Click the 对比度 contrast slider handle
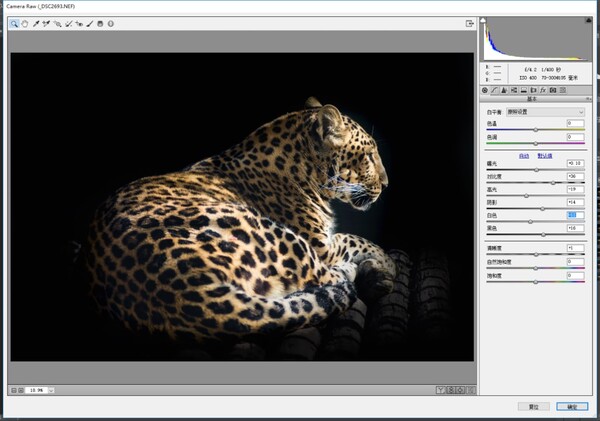The width and height of the screenshot is (600, 421). (x=553, y=183)
